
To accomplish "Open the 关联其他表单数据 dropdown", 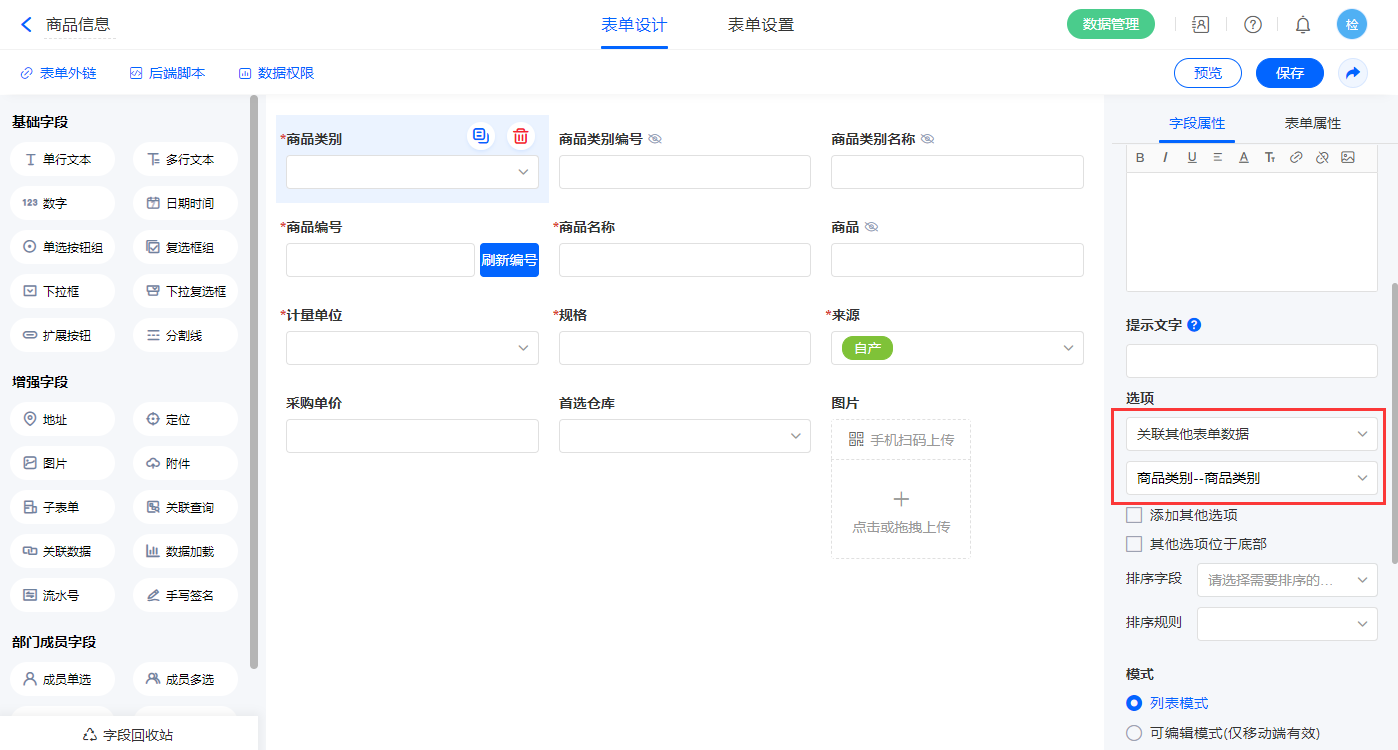I will (x=1251, y=434).
